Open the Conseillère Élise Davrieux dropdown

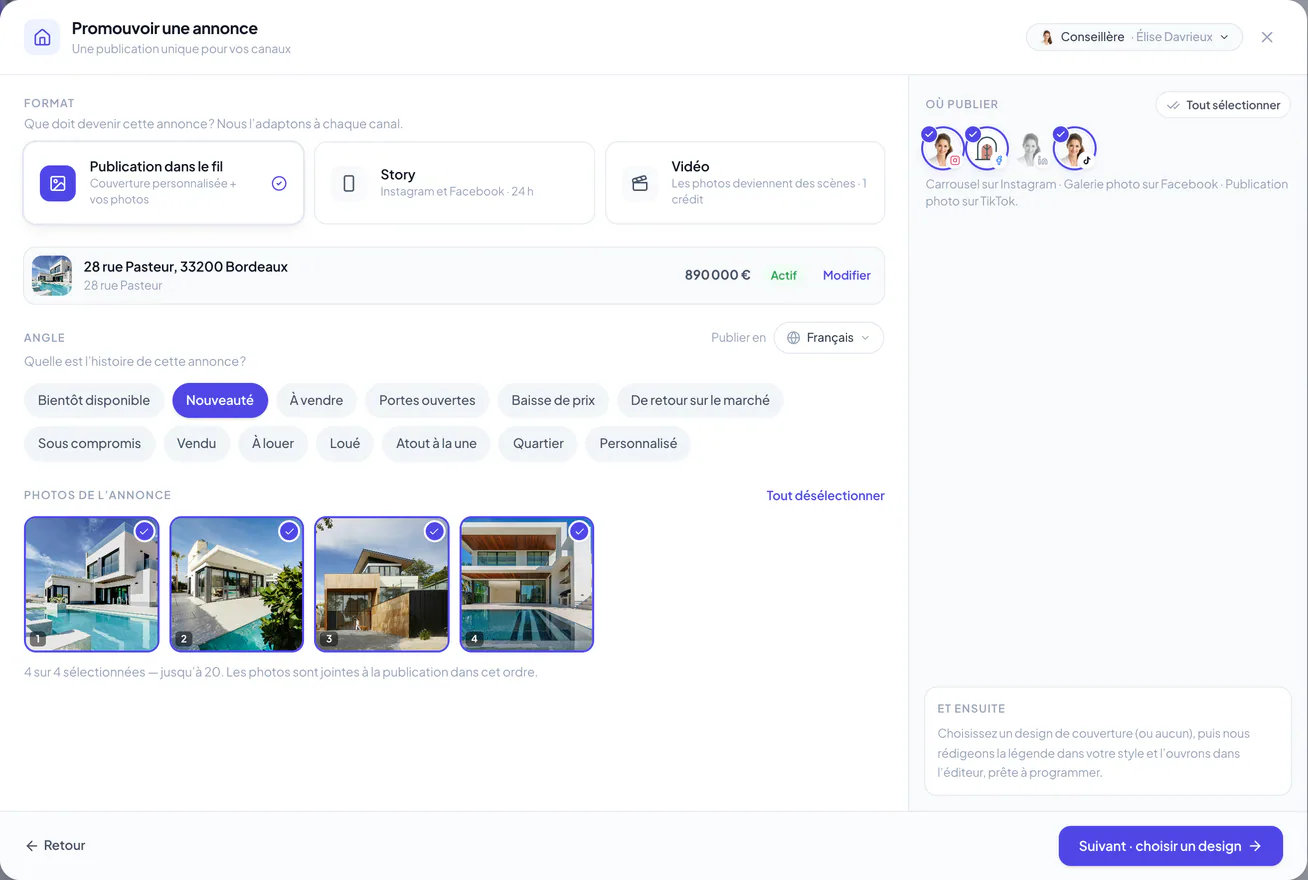point(1134,37)
